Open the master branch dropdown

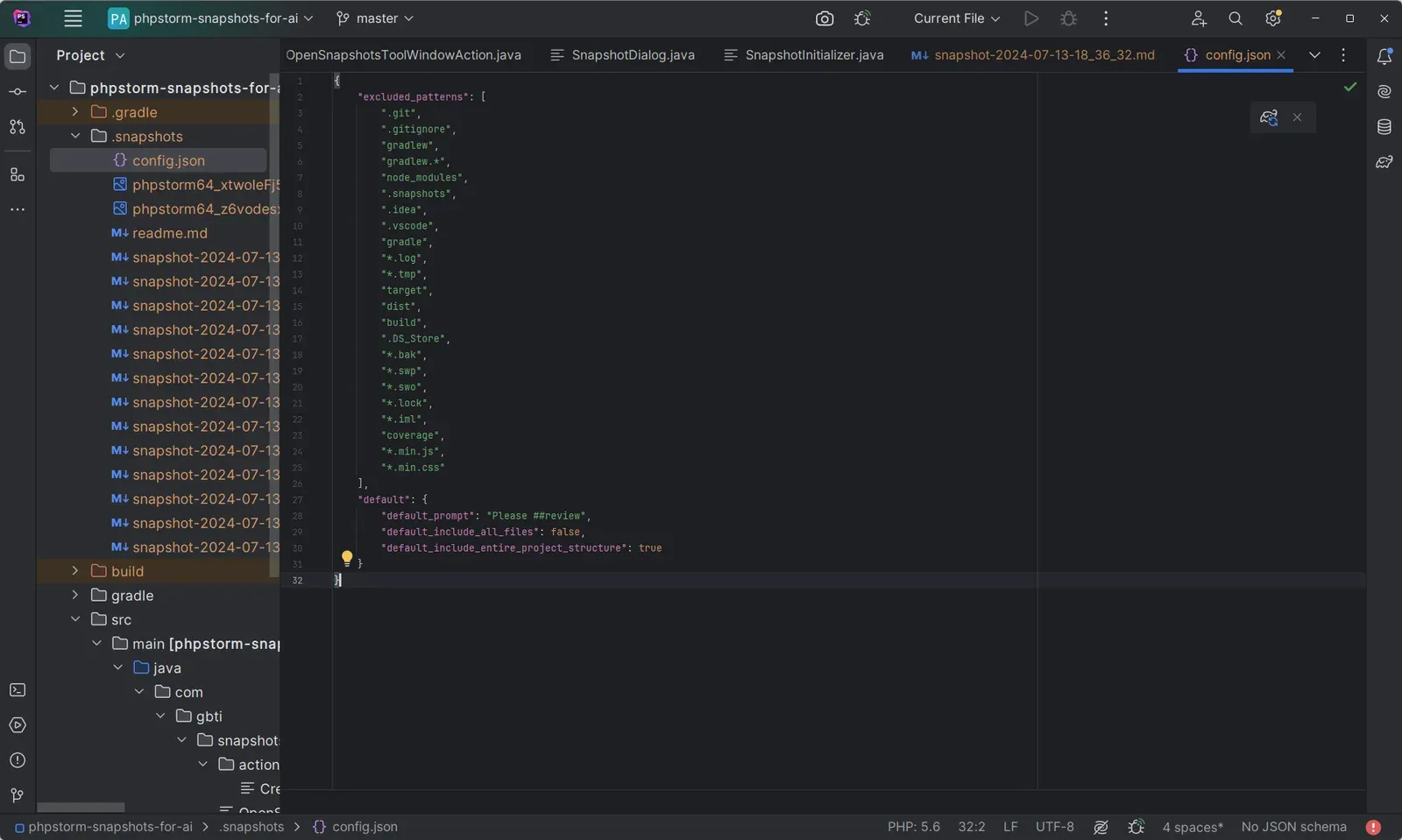pos(375,18)
